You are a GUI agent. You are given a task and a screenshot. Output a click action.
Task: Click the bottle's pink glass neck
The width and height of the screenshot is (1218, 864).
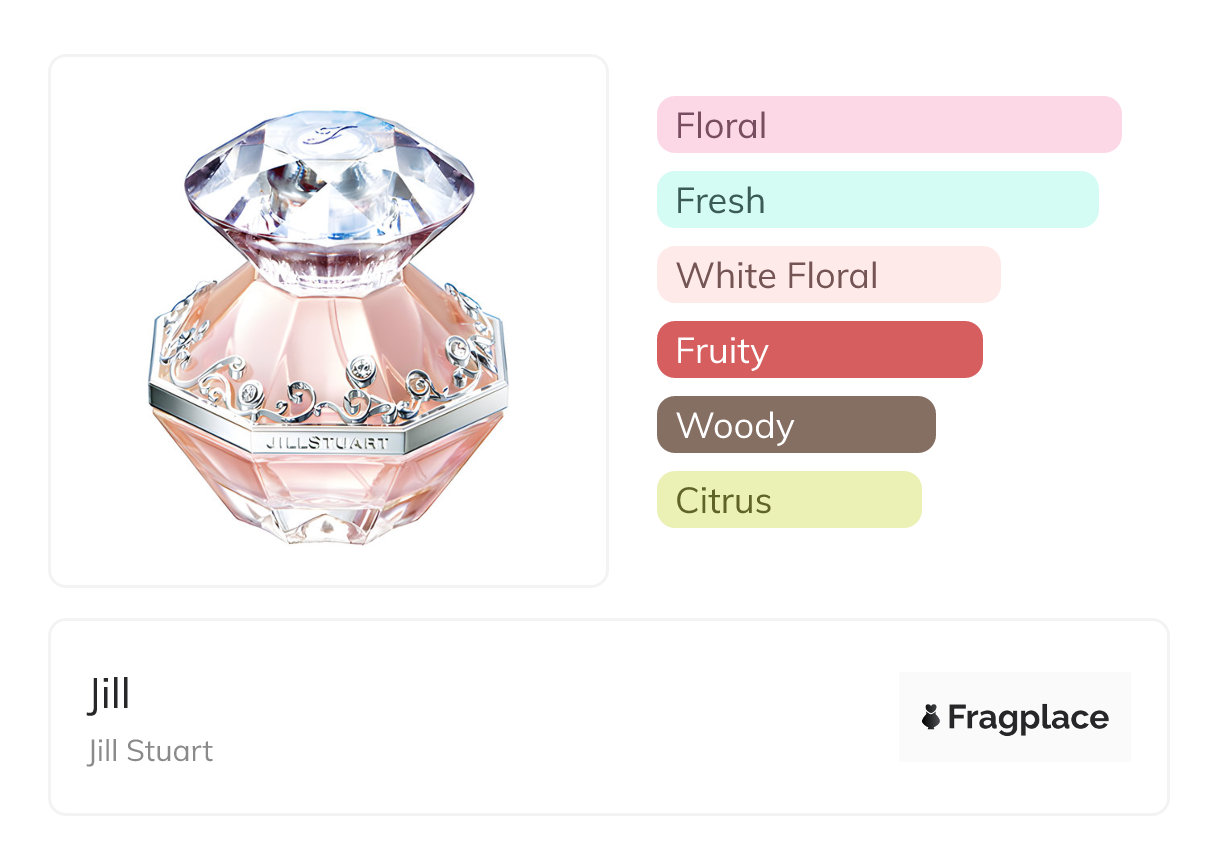click(328, 268)
